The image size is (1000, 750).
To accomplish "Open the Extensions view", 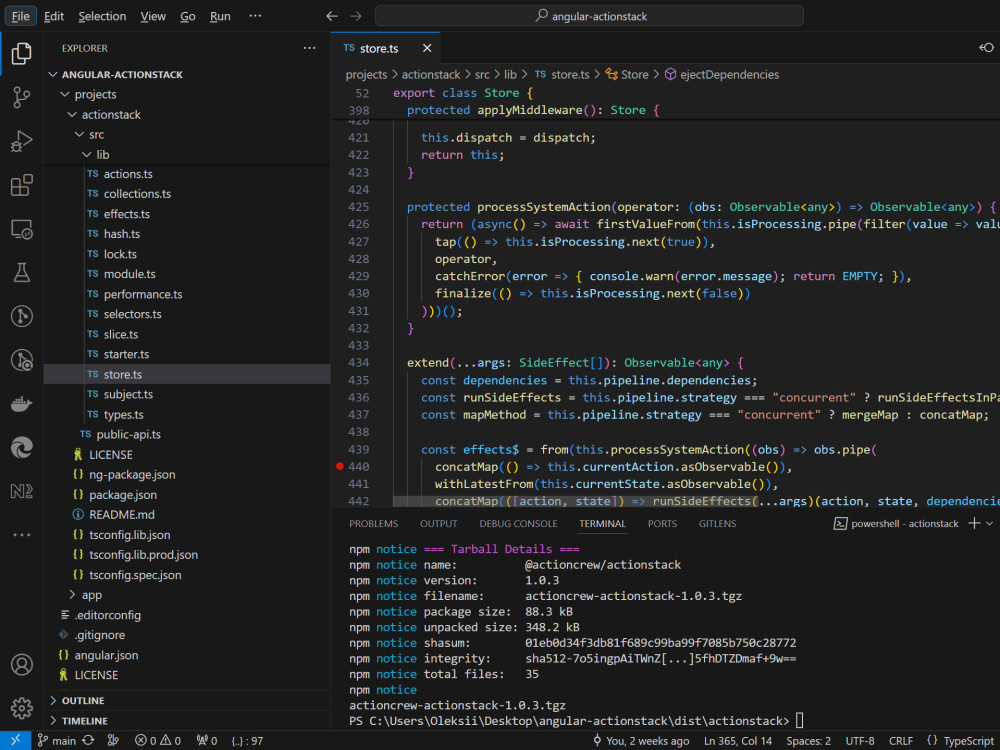I will pyautogui.click(x=22, y=186).
